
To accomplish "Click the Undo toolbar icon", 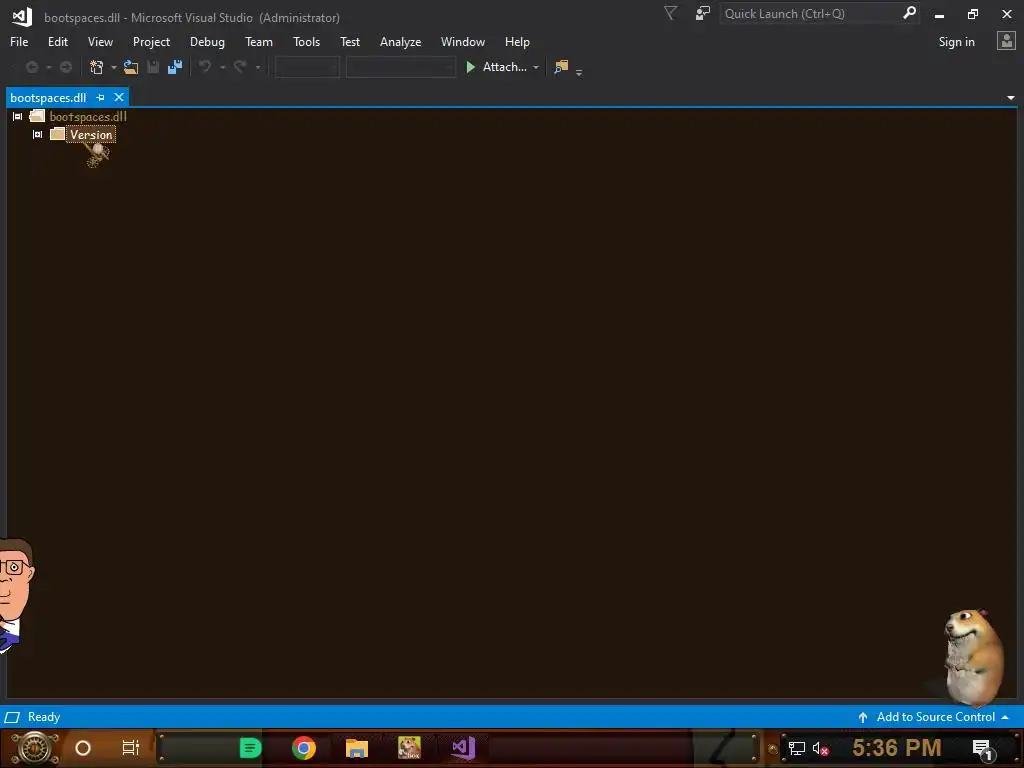I will point(205,67).
